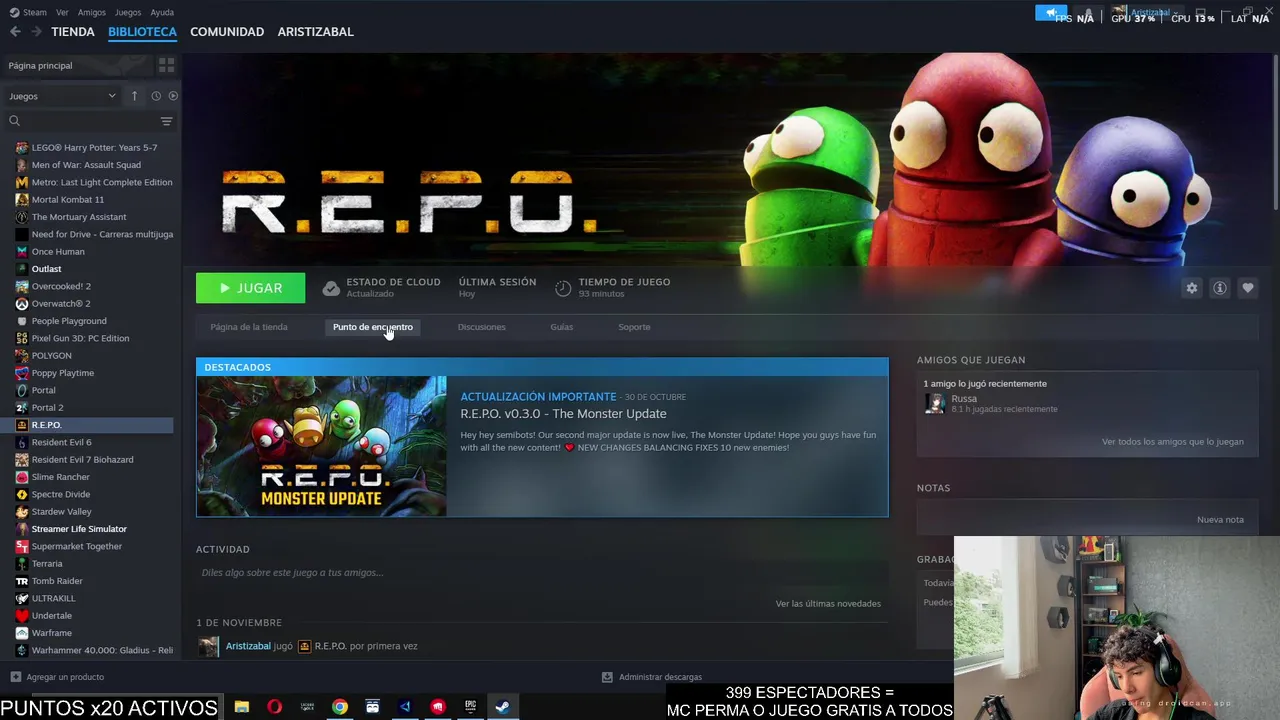1280x720 pixels.
Task: Open R.E.P.O. settings gear icon
Action: [1191, 288]
